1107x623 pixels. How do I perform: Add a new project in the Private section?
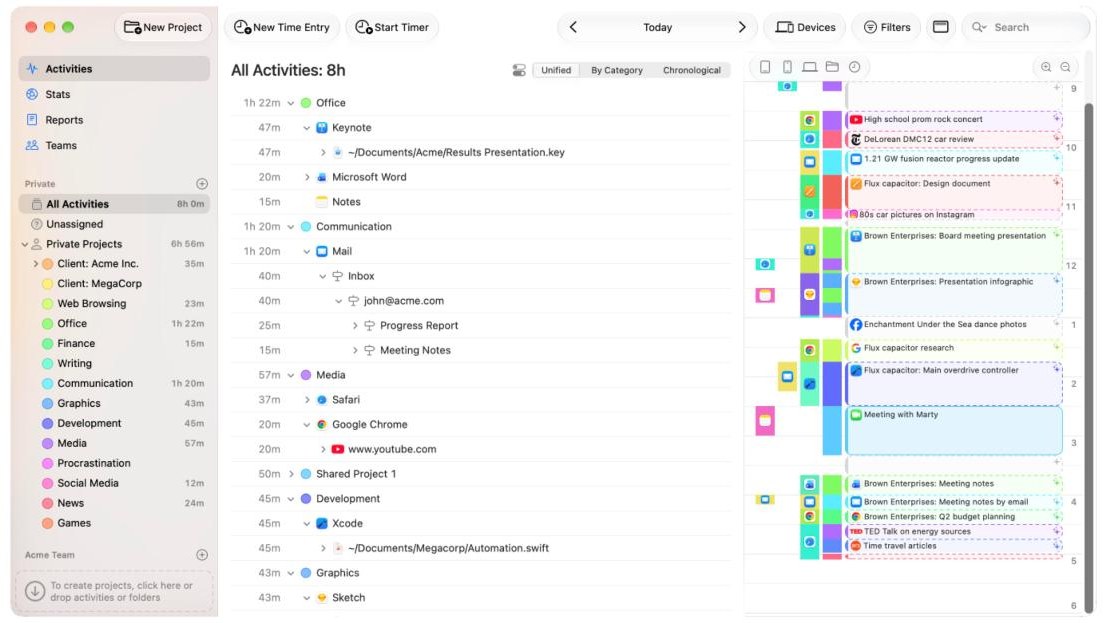click(202, 184)
